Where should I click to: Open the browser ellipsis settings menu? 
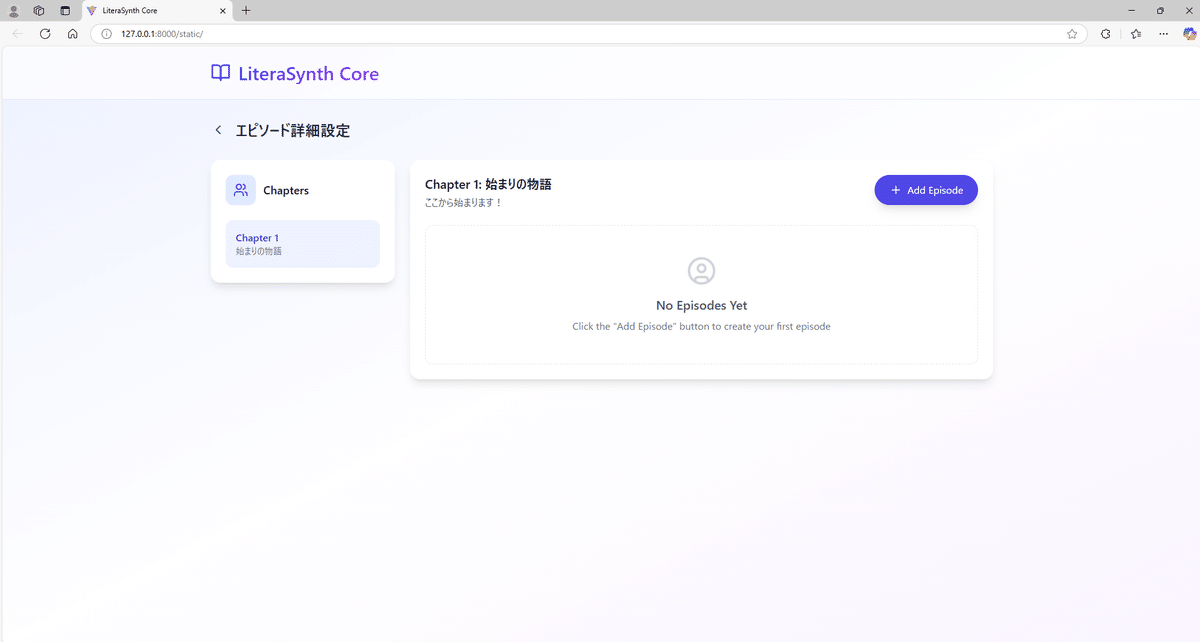pyautogui.click(x=1163, y=33)
